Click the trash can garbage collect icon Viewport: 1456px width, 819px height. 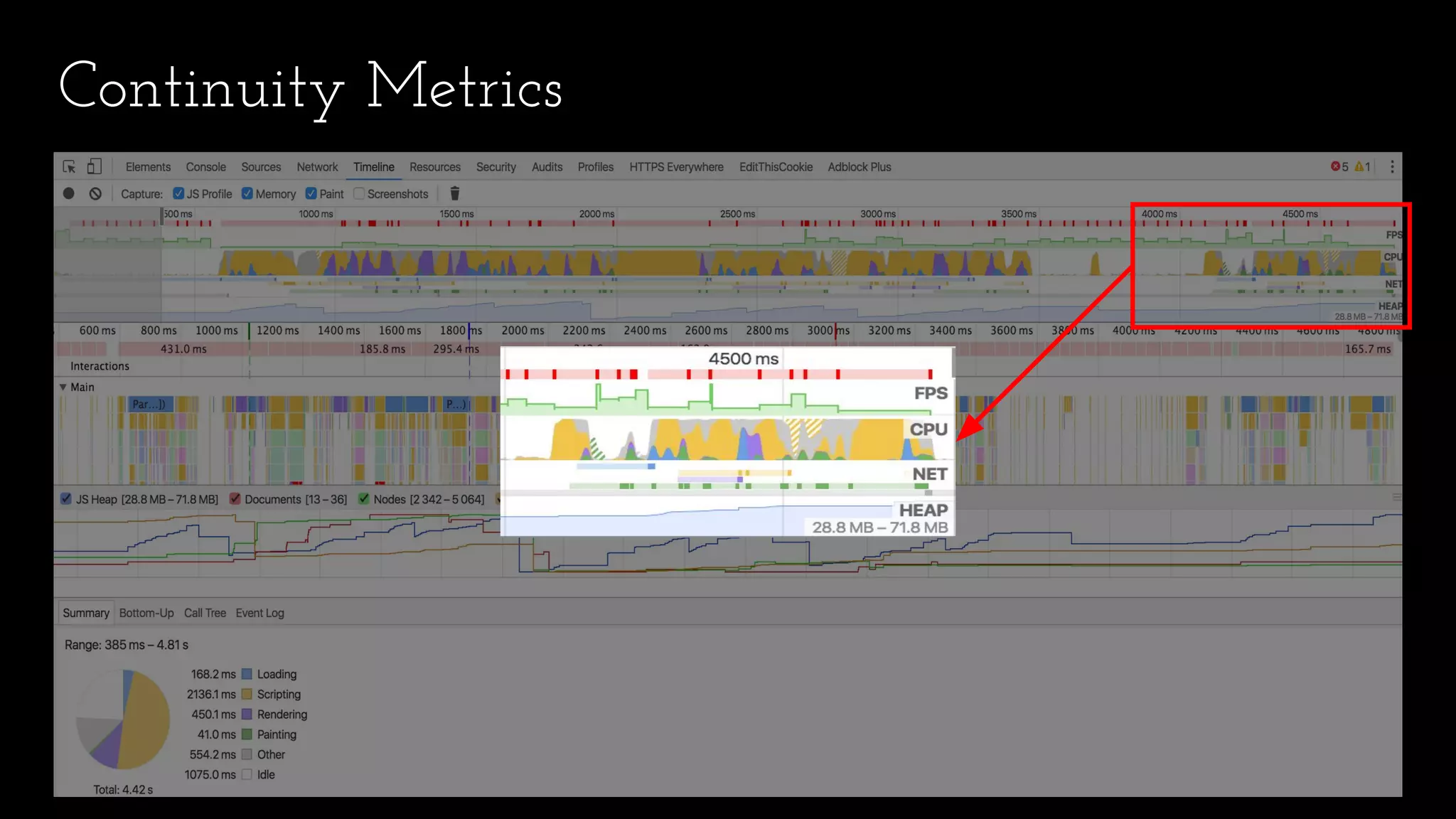point(455,193)
